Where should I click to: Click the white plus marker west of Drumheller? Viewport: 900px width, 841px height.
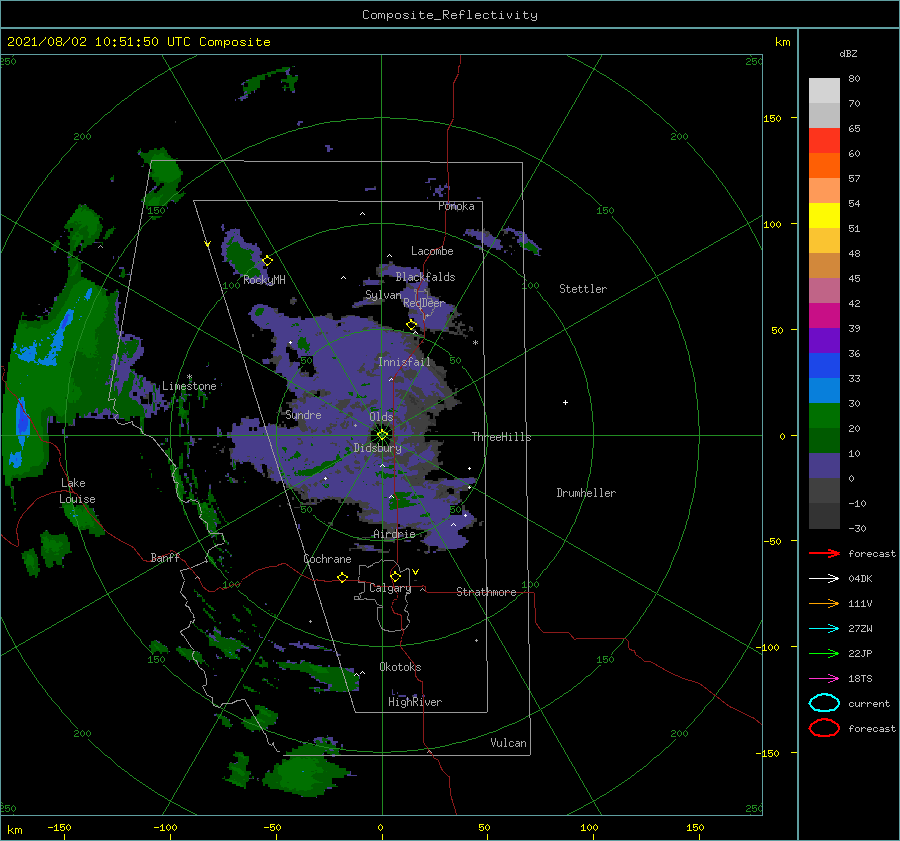click(x=565, y=402)
